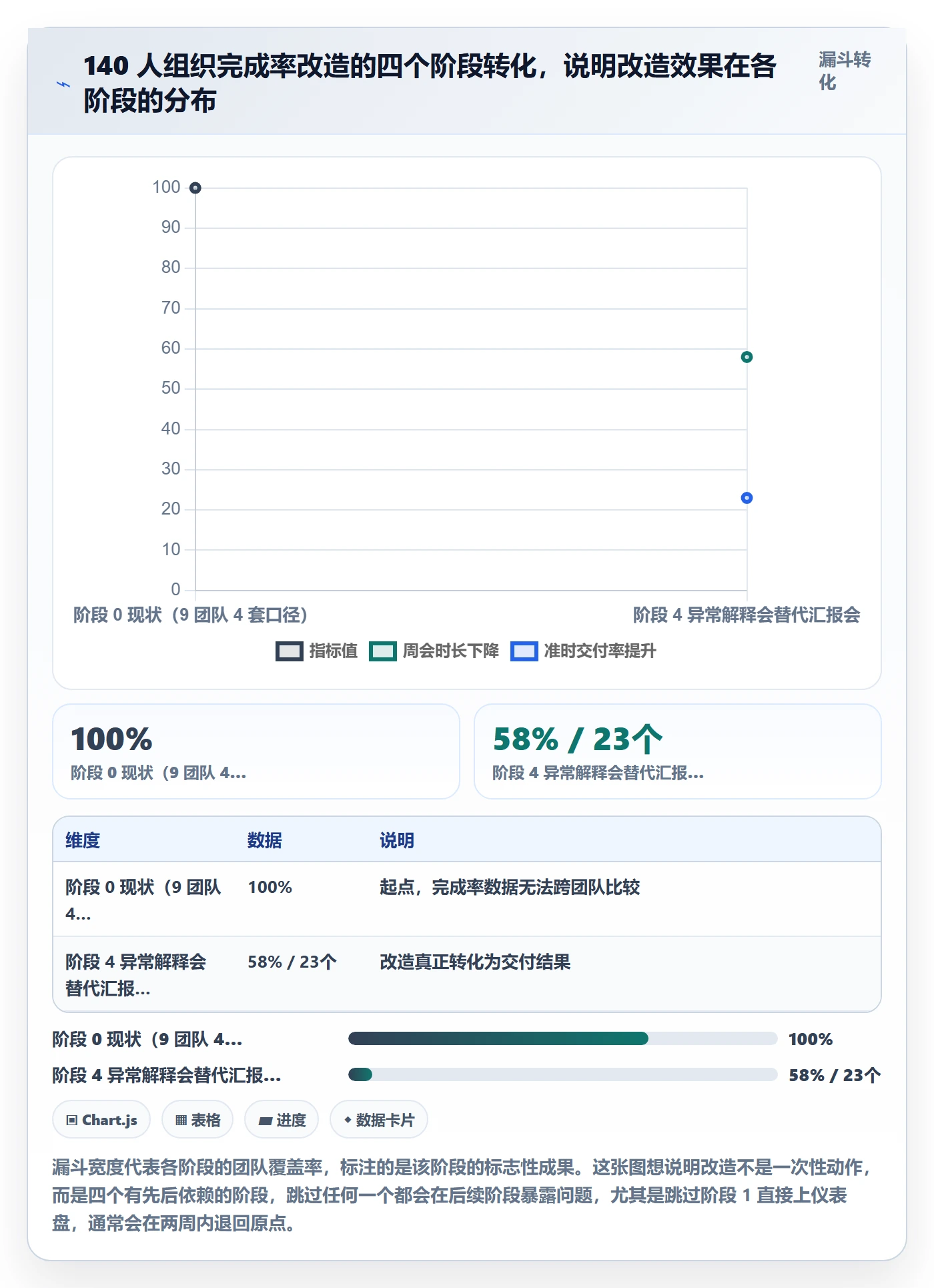The height and width of the screenshot is (1288, 934).
Task: Select the 表格 chip
Action: [197, 1120]
